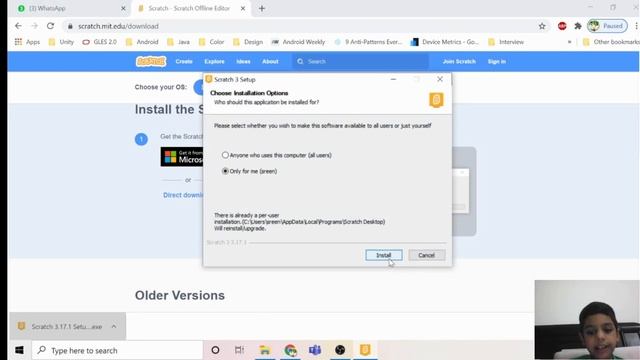
Task: Expand the hidden bookmarks chevron
Action: (569, 42)
